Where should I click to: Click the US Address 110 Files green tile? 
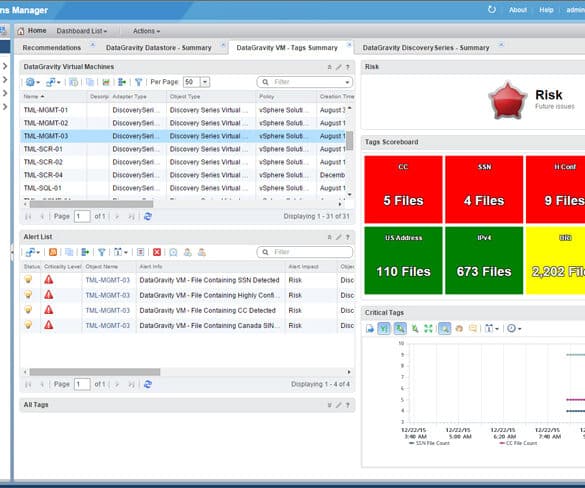click(x=403, y=260)
